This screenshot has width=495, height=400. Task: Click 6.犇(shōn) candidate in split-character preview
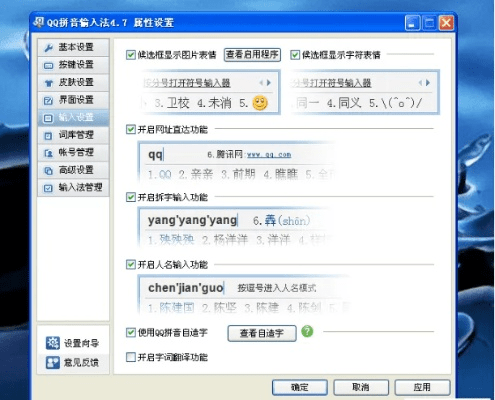(x=282, y=220)
